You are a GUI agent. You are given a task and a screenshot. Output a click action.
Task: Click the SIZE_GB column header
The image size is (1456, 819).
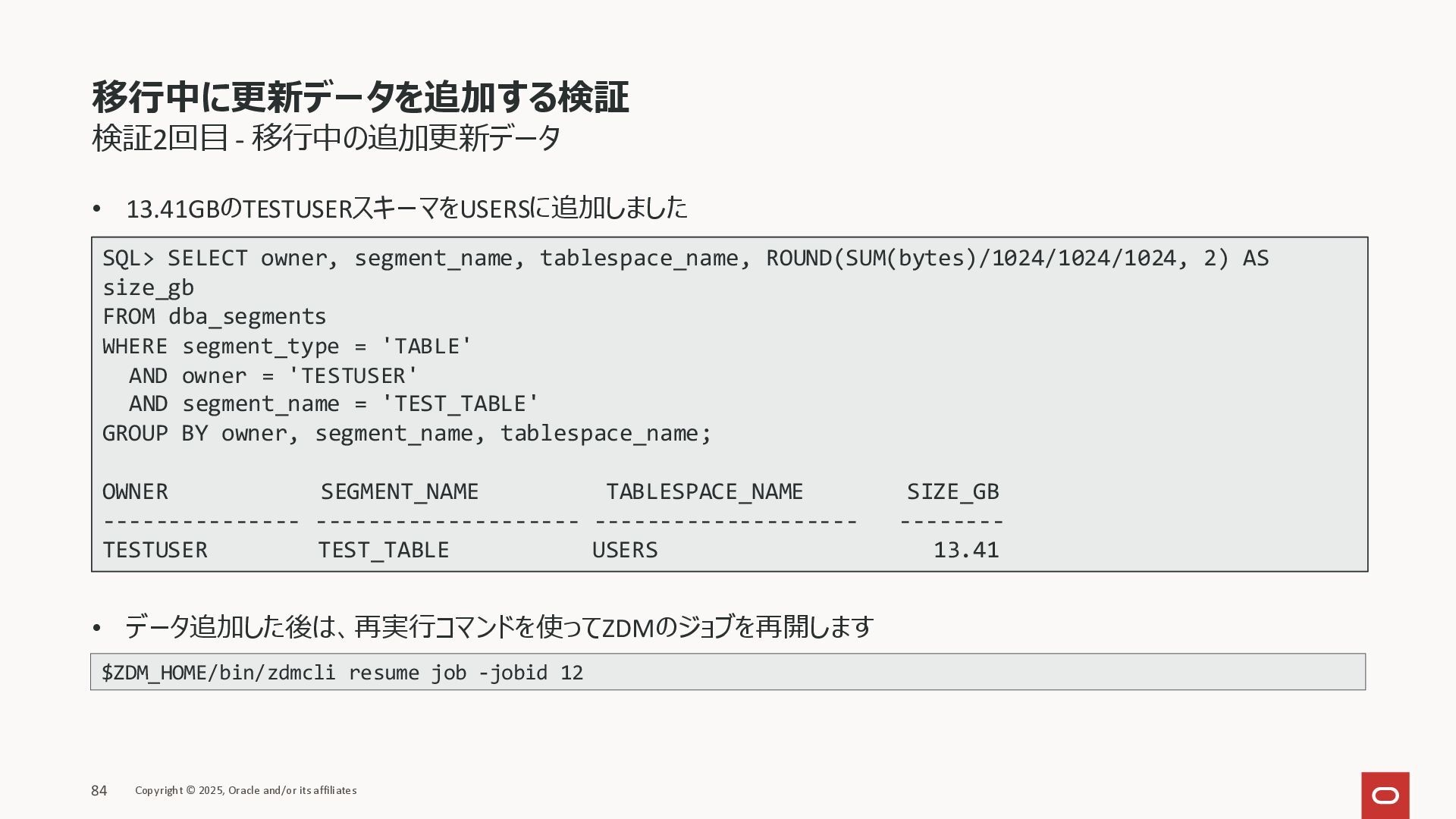pos(953,492)
